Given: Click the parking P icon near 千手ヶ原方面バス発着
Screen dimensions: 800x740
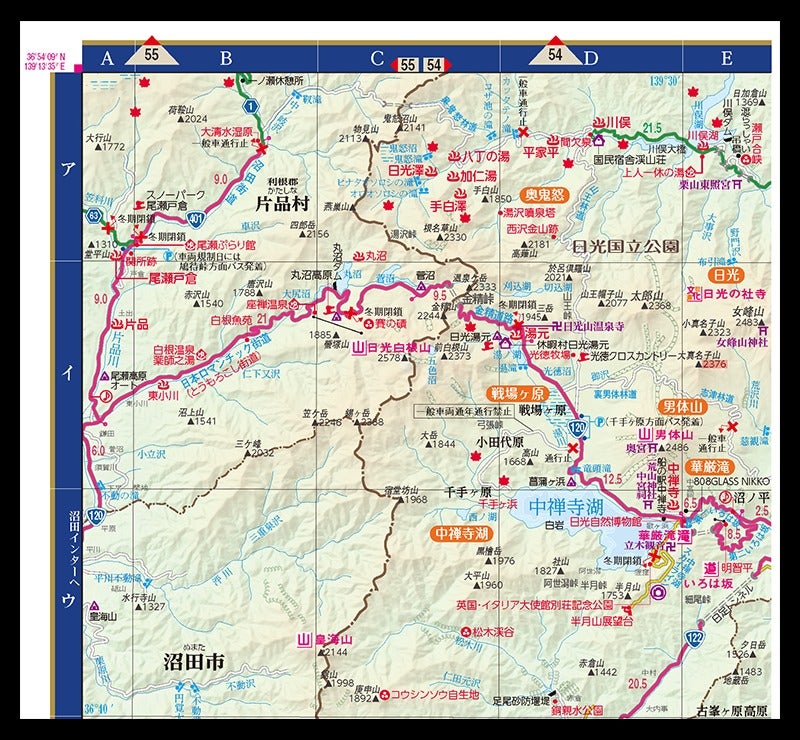Looking at the screenshot, I should pyautogui.click(x=599, y=422).
